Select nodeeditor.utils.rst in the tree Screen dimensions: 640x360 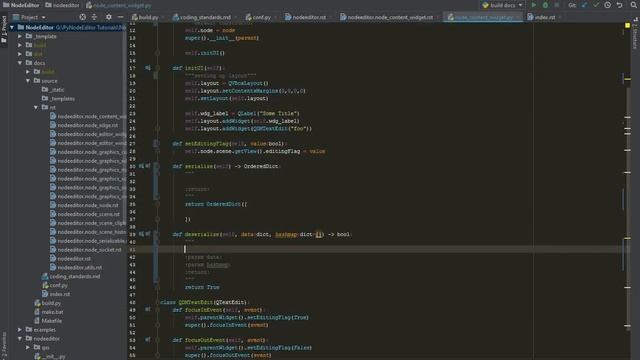(80, 268)
